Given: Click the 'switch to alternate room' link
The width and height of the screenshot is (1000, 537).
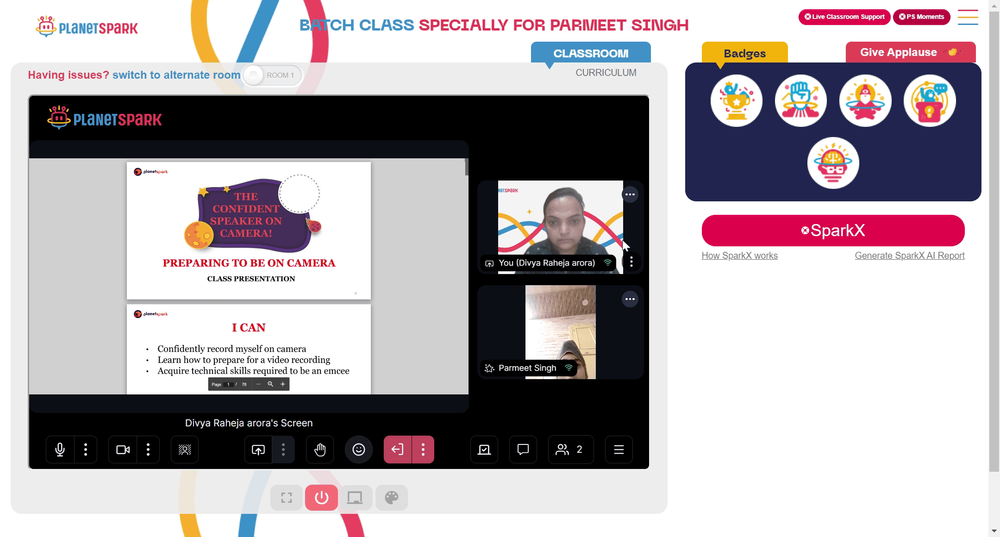Looking at the screenshot, I should 177,75.
